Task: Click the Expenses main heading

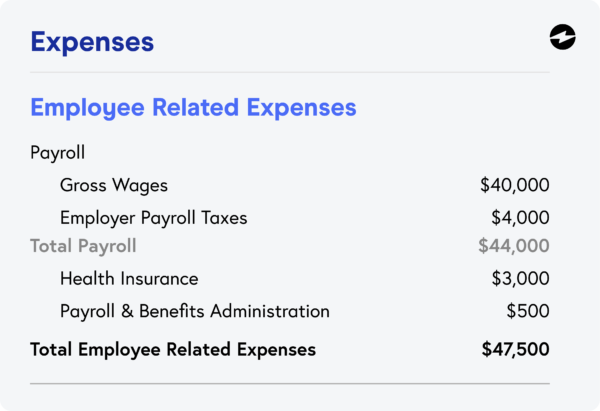Action: [92, 42]
